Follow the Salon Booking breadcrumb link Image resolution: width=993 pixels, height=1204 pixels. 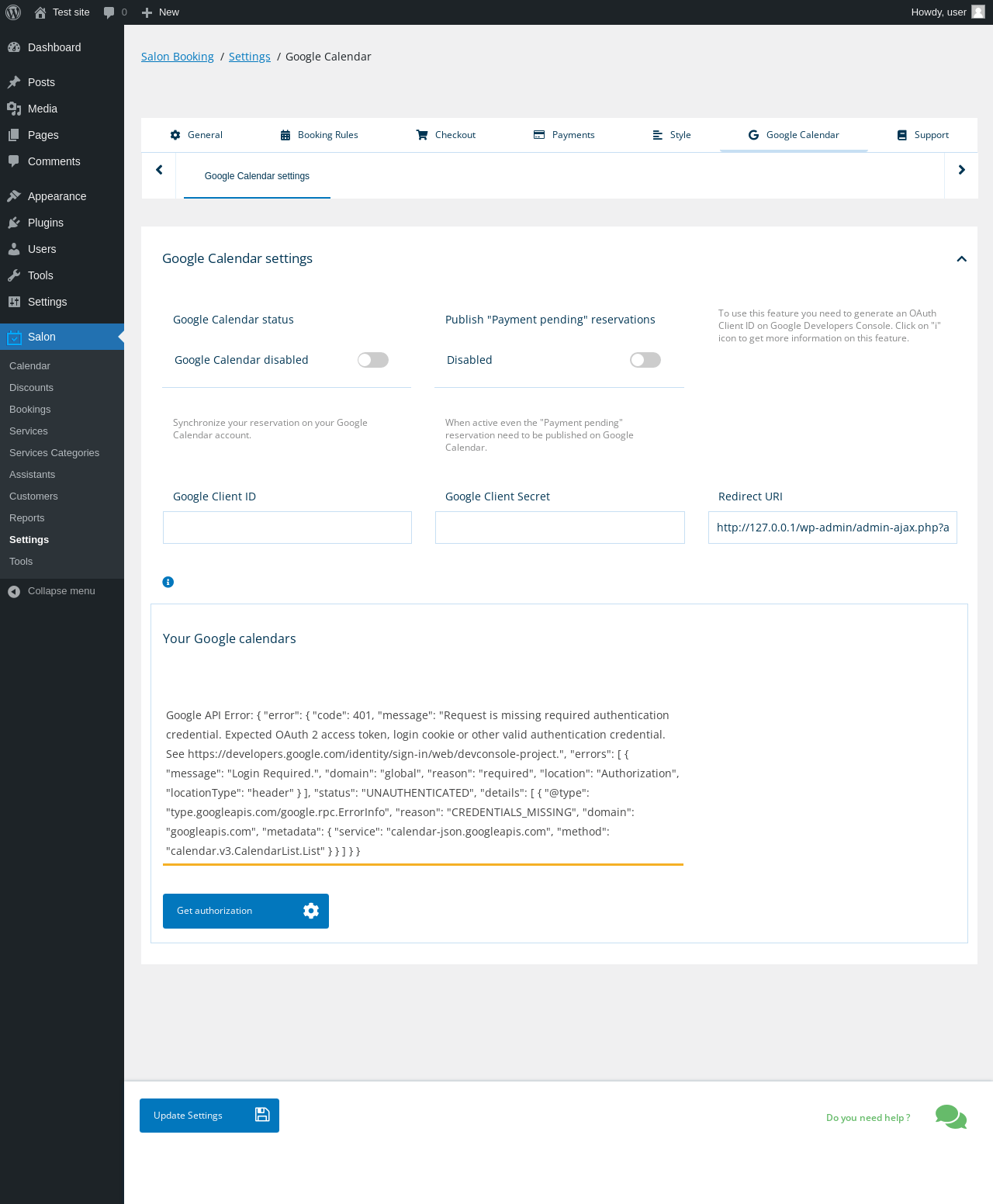point(178,57)
